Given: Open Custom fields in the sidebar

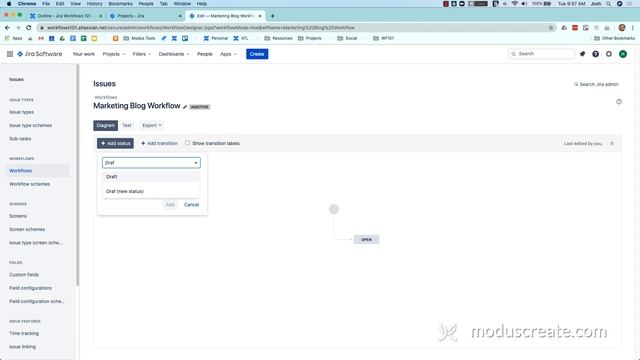Looking at the screenshot, I should [24, 275].
